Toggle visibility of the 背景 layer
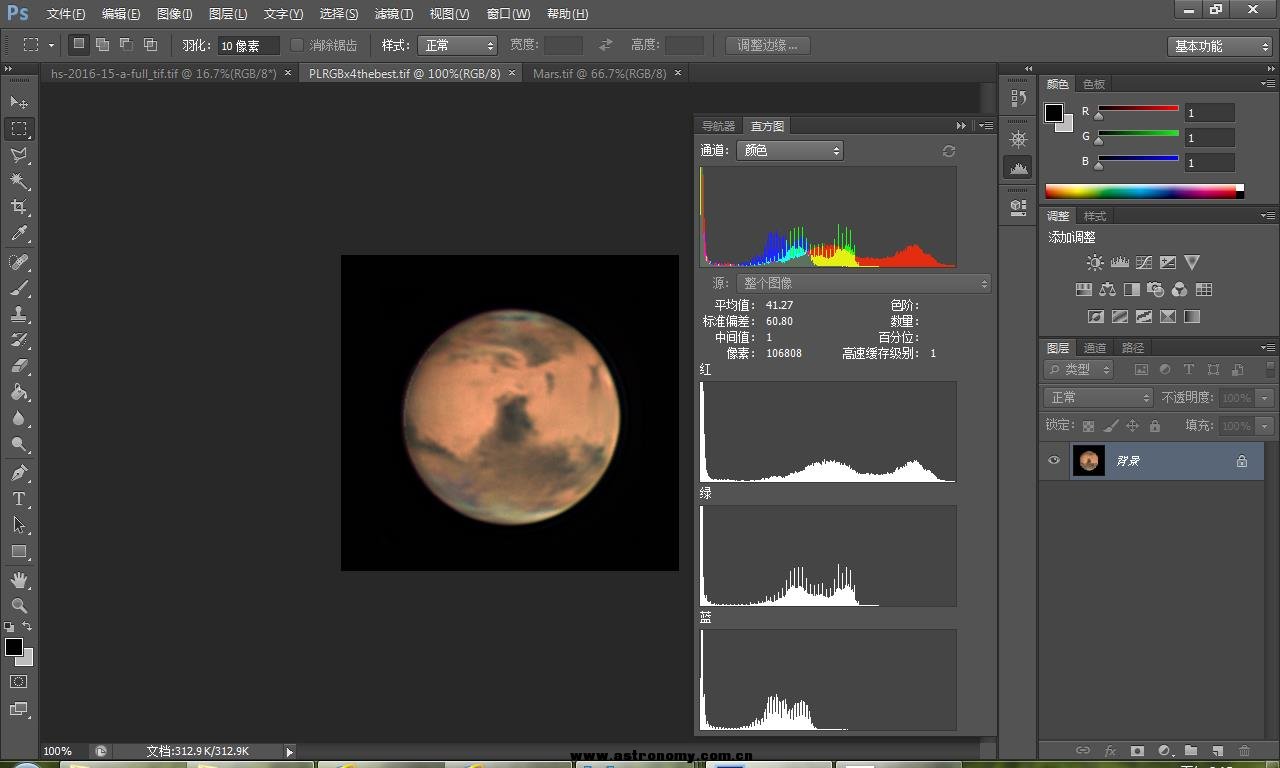Image resolution: width=1280 pixels, height=768 pixels. [x=1054, y=461]
